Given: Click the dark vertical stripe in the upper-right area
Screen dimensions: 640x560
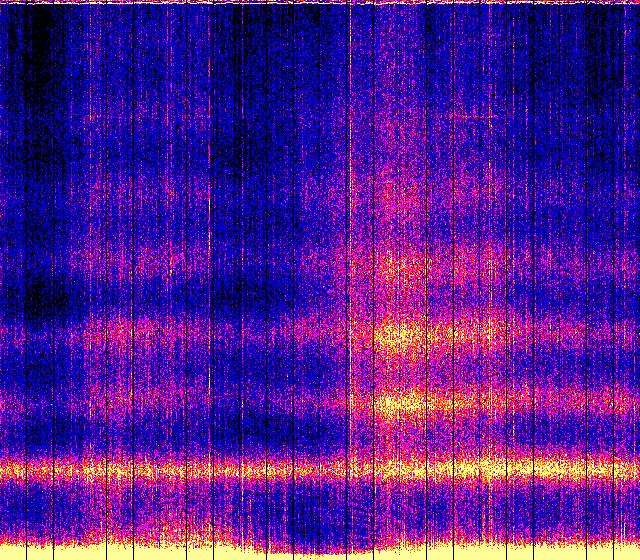Looking at the screenshot, I should (x=598, y=60).
